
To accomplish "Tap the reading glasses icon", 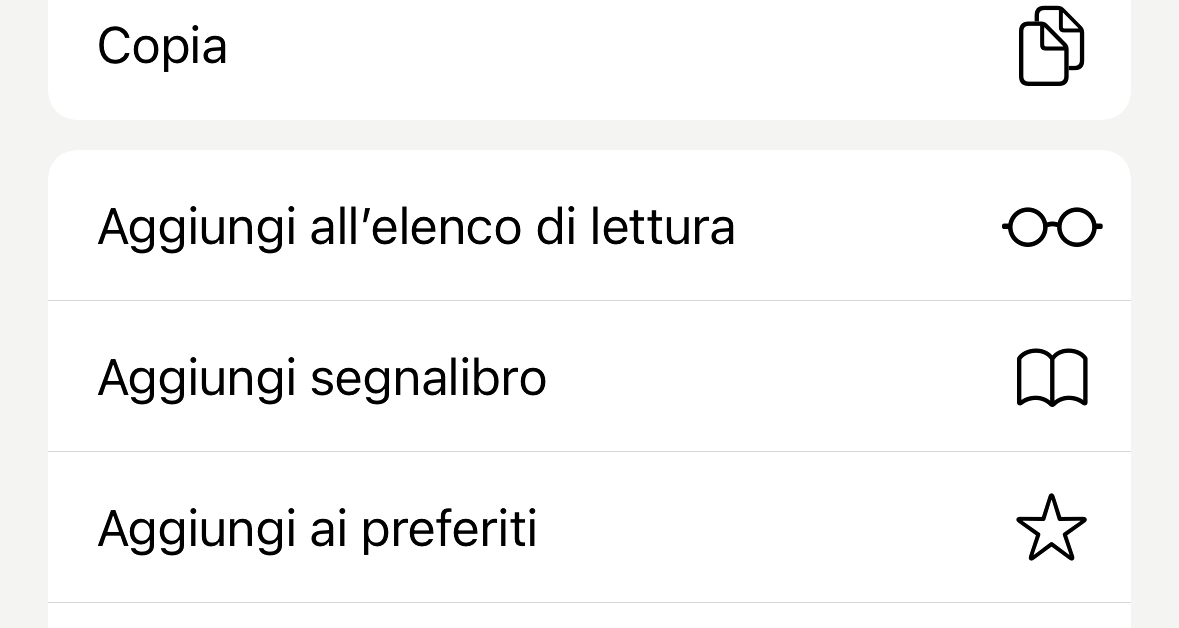I will click(1052, 226).
